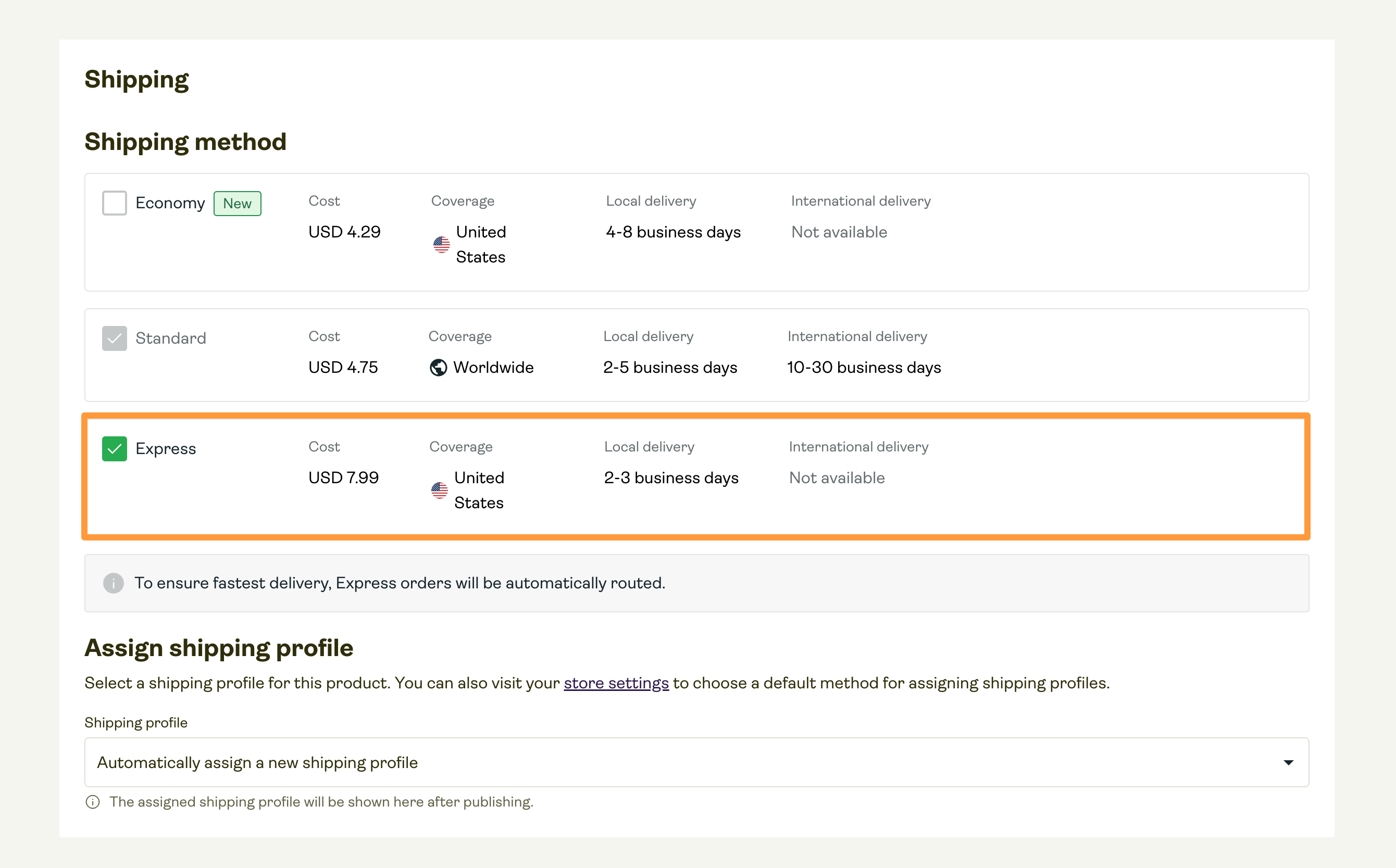The image size is (1396, 868).
Task: Click Not available in the Economy row
Action: [839, 232]
